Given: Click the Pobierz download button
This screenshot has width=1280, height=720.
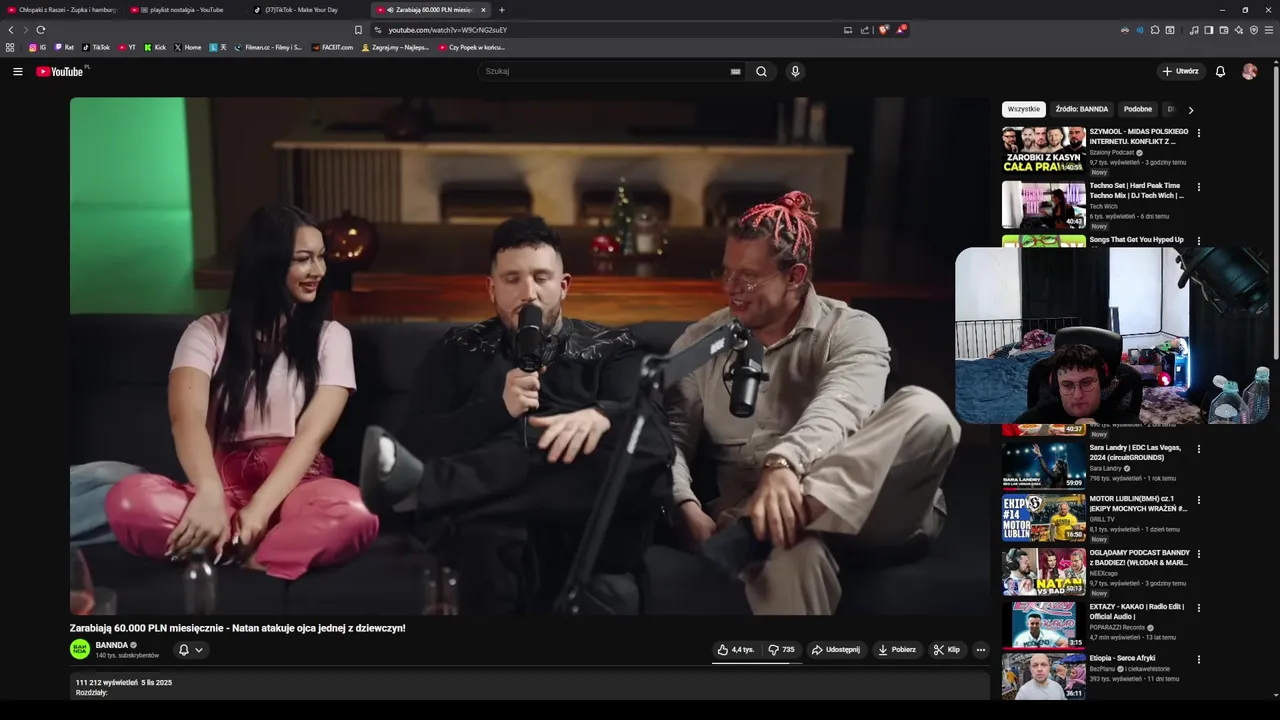Looking at the screenshot, I should [897, 650].
